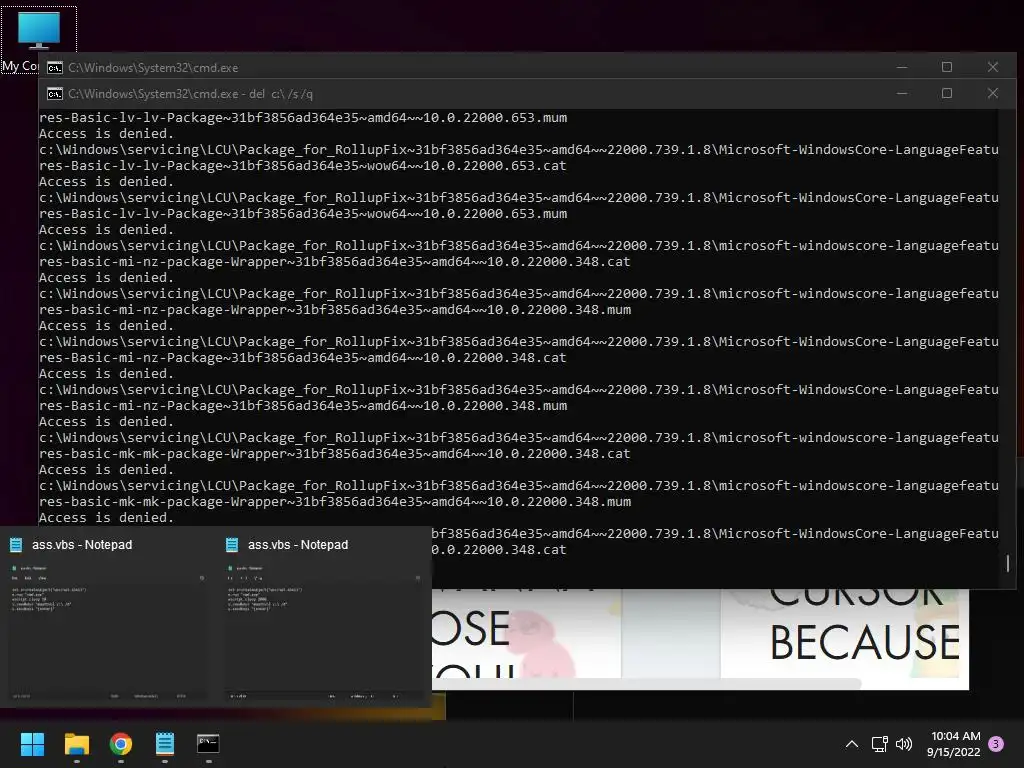
Task: Maximize the back cmd.exe window
Action: [947, 67]
